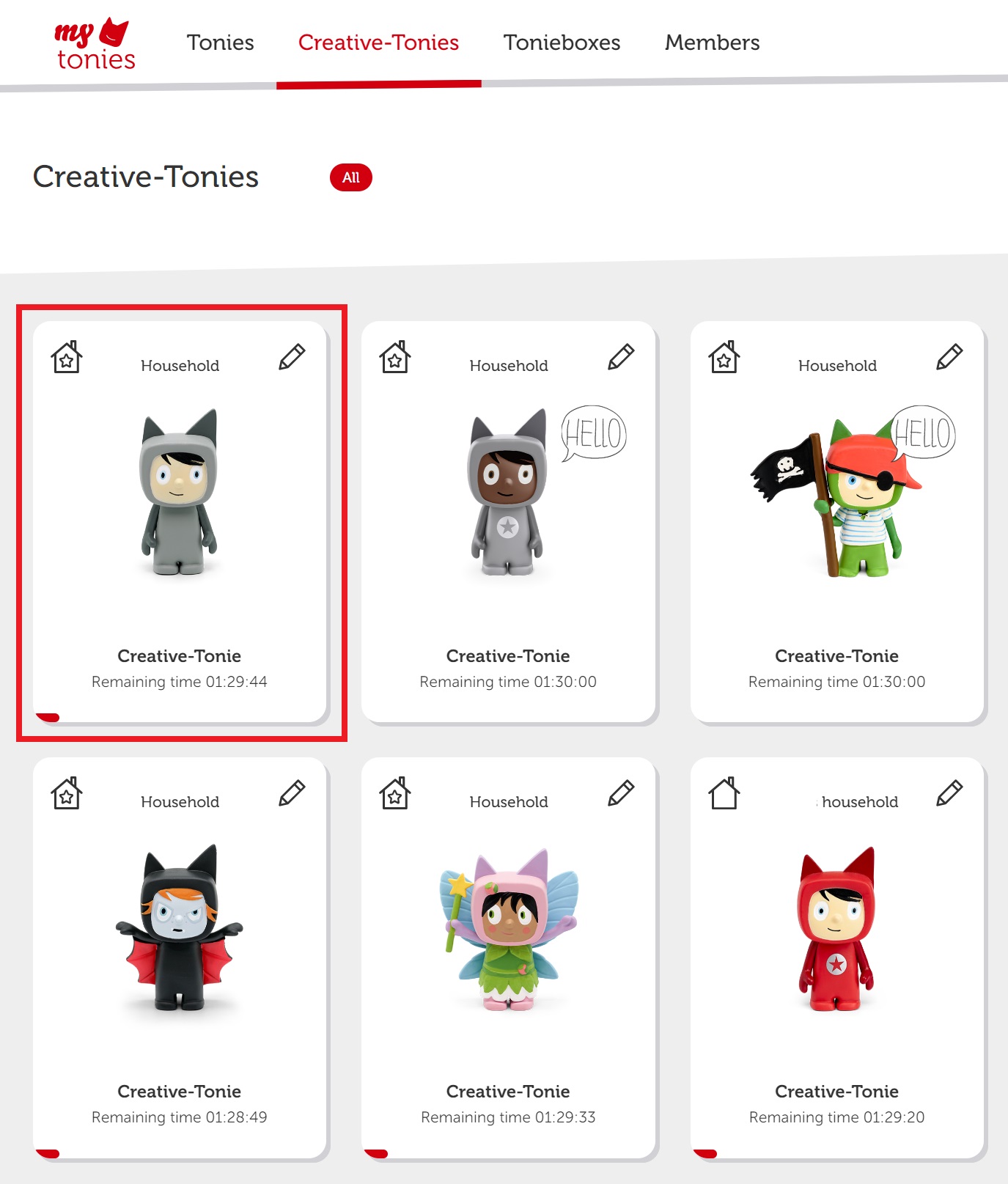Click pencil icon on fairy Creative-Tonie card
This screenshot has width=1008, height=1184.
coord(621,793)
